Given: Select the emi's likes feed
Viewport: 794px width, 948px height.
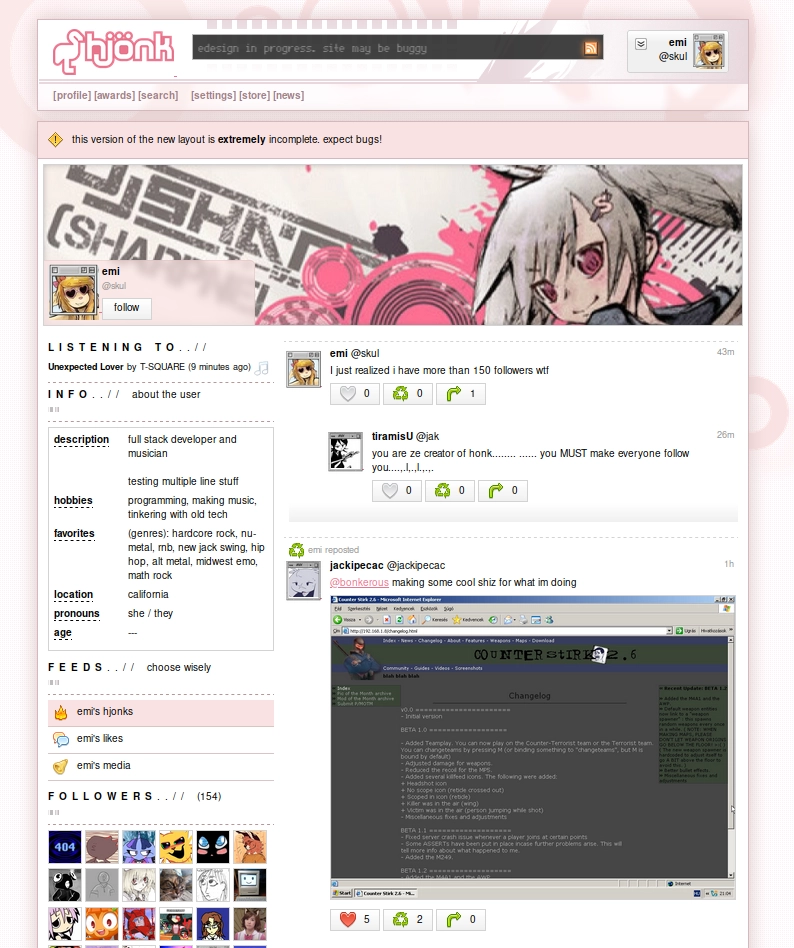Looking at the screenshot, I should click(161, 739).
